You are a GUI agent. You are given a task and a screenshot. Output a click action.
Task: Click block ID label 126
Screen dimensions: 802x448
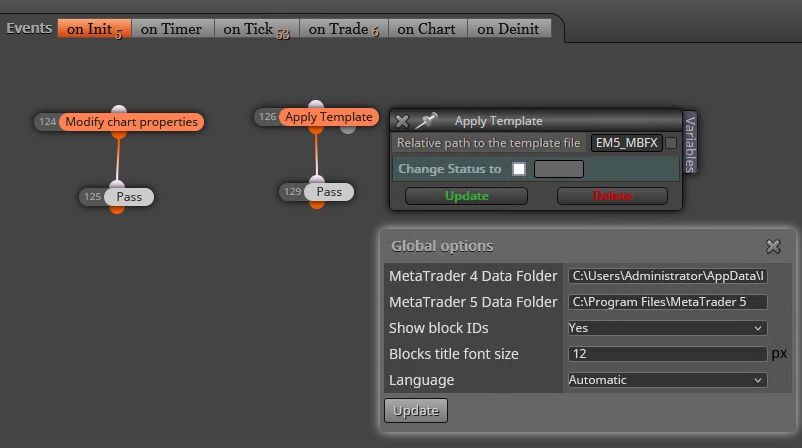coord(267,117)
